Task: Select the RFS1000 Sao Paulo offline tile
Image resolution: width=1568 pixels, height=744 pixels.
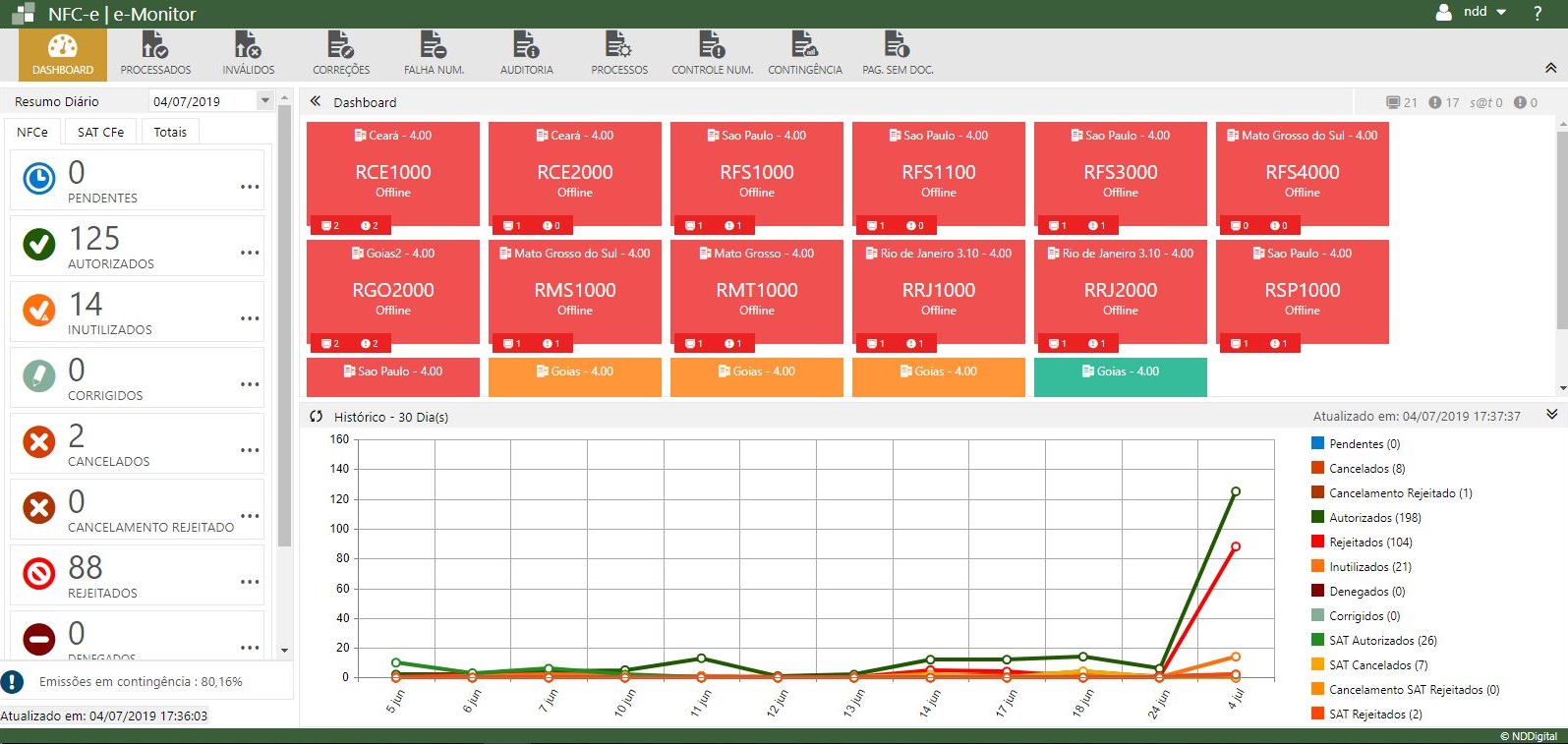Action: [756, 174]
